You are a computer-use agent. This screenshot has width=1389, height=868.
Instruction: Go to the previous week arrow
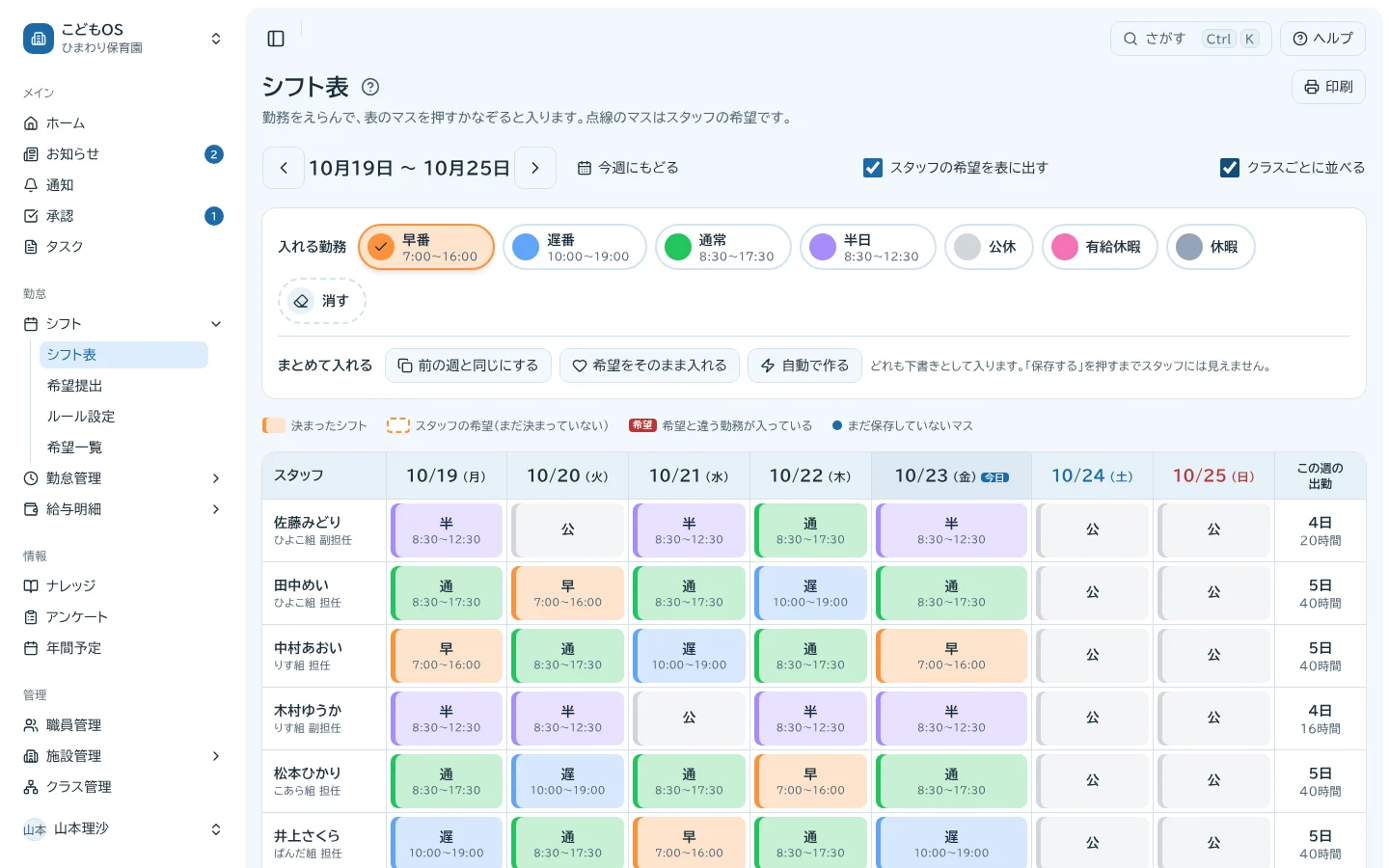click(x=284, y=168)
